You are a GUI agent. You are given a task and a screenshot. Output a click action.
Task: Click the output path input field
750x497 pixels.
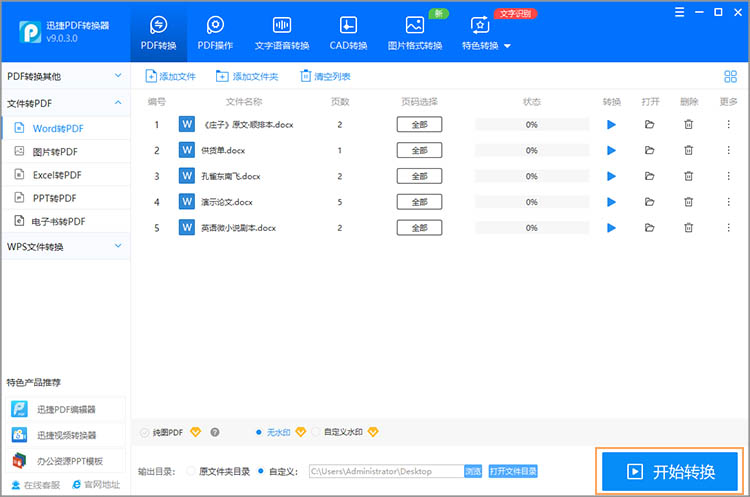[x=384, y=471]
